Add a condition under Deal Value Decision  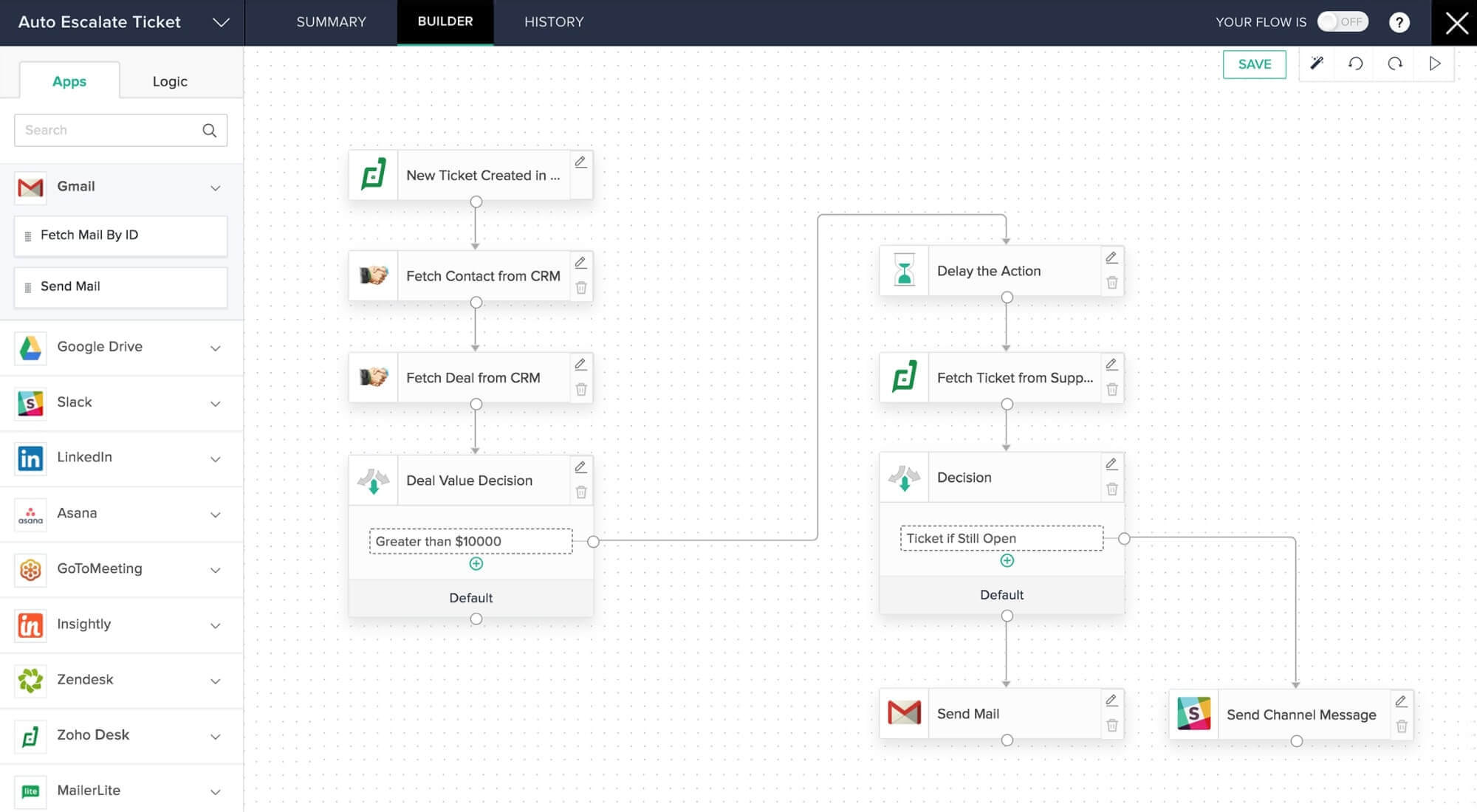[x=476, y=563]
